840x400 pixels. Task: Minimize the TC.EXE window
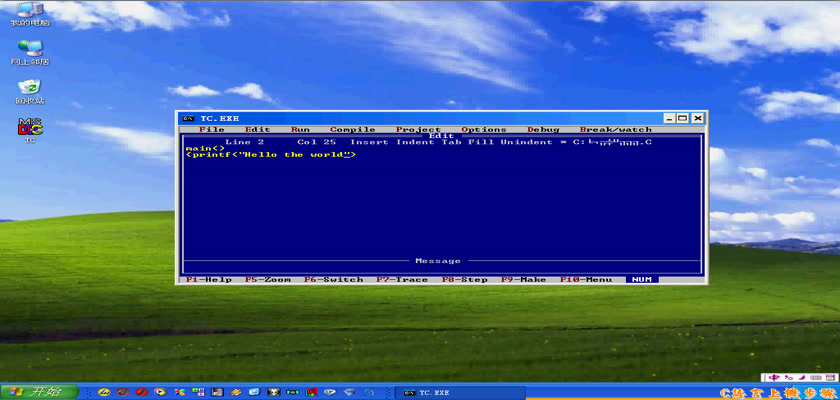(670, 118)
